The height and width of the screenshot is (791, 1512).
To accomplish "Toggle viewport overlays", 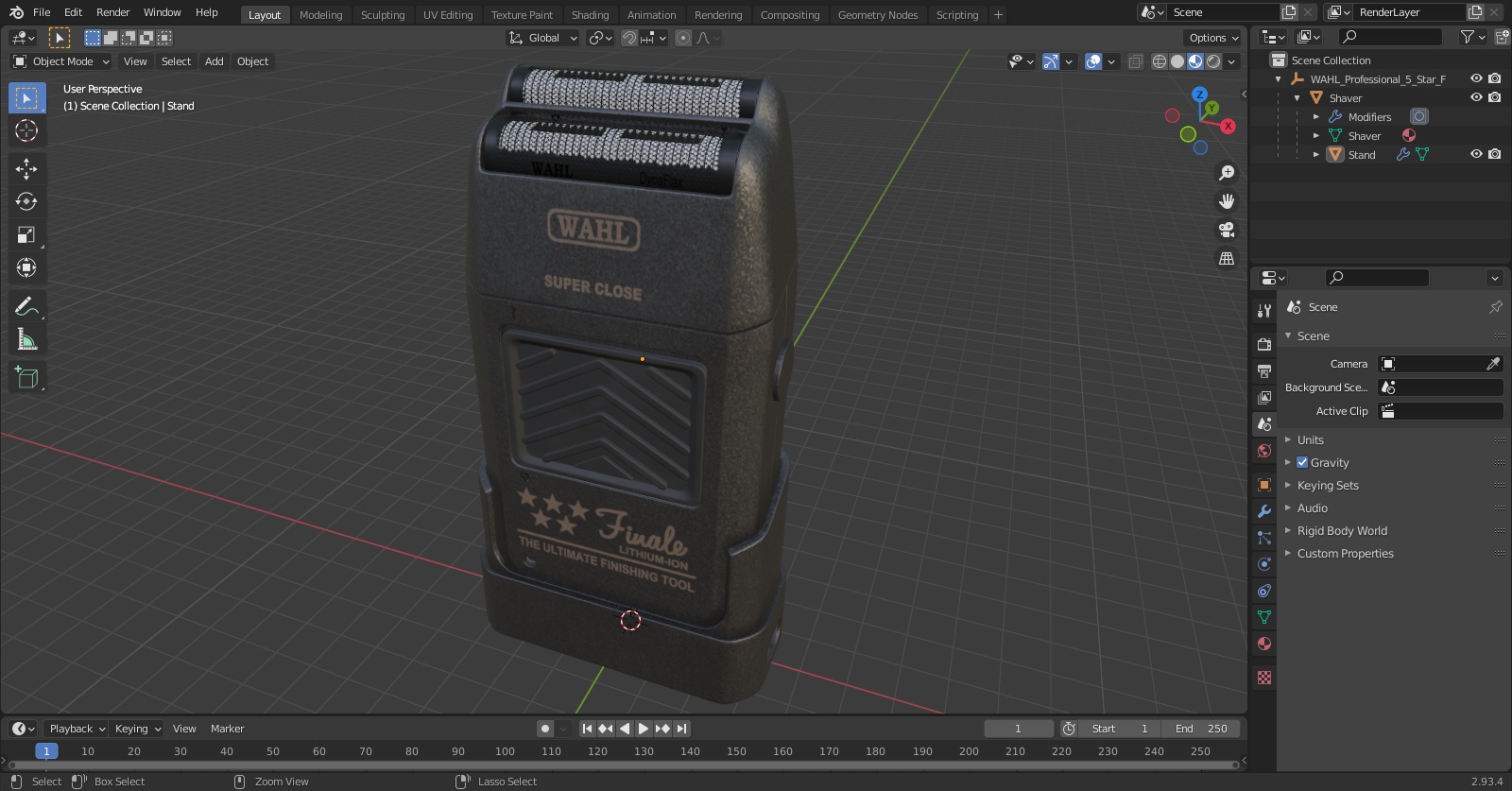I will coord(1093,61).
